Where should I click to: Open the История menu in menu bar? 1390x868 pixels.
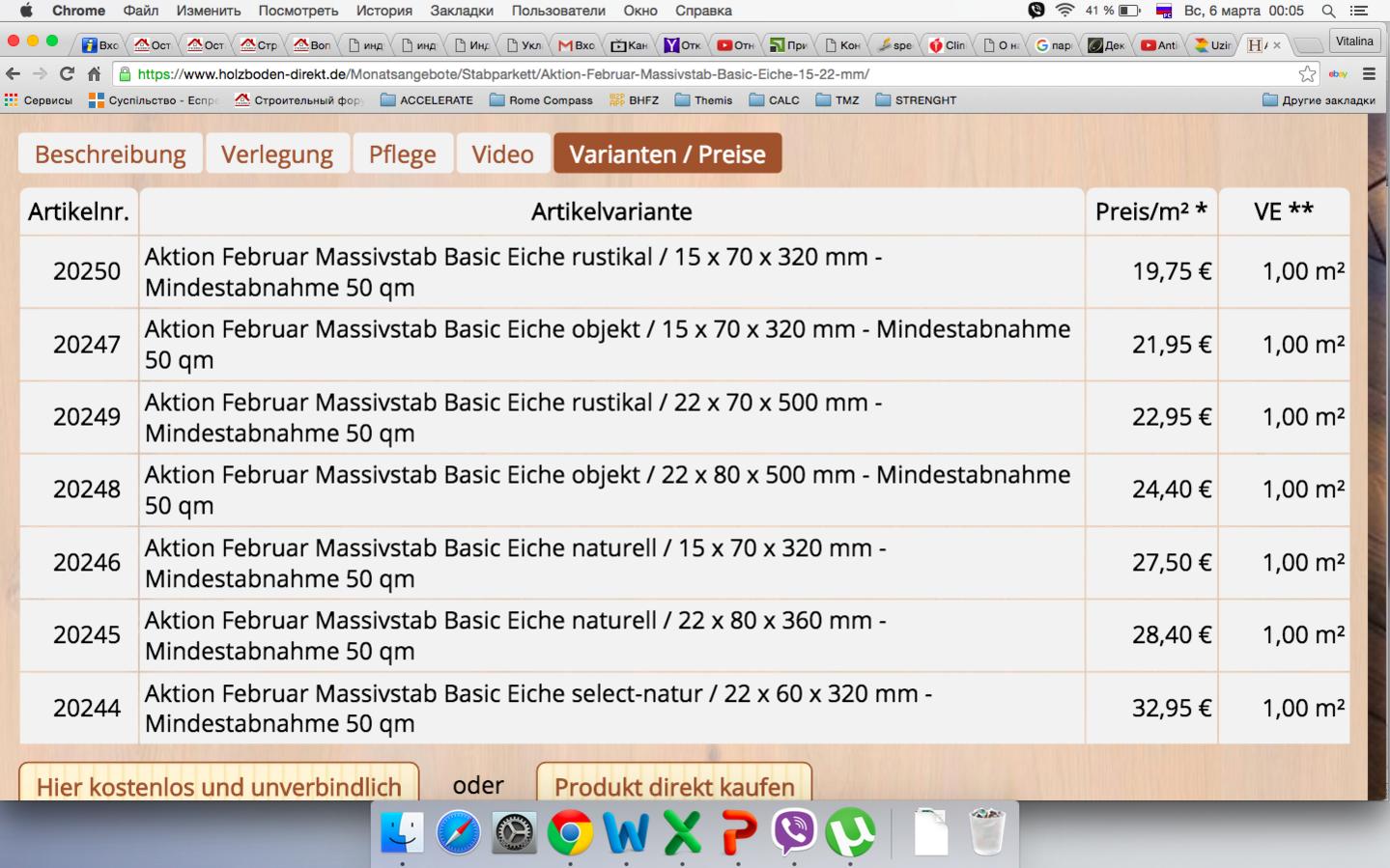[383, 11]
